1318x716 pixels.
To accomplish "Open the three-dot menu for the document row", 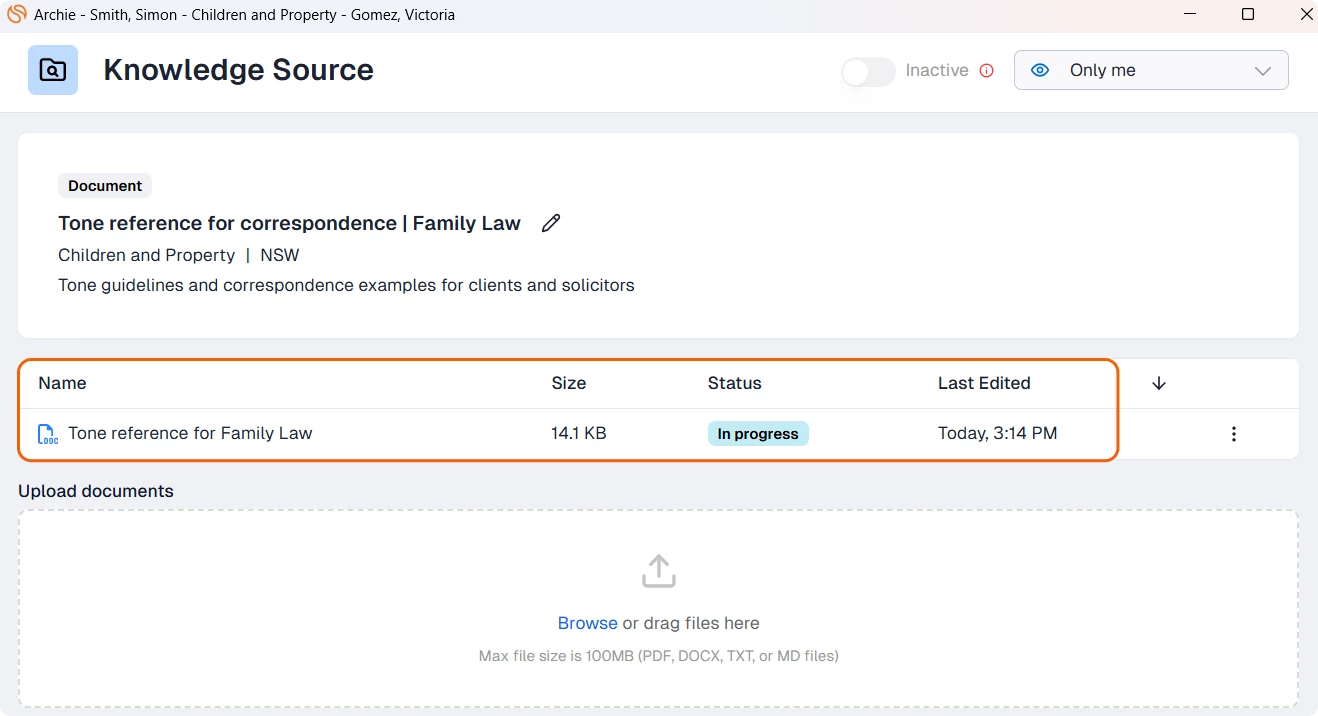I will pos(1234,434).
